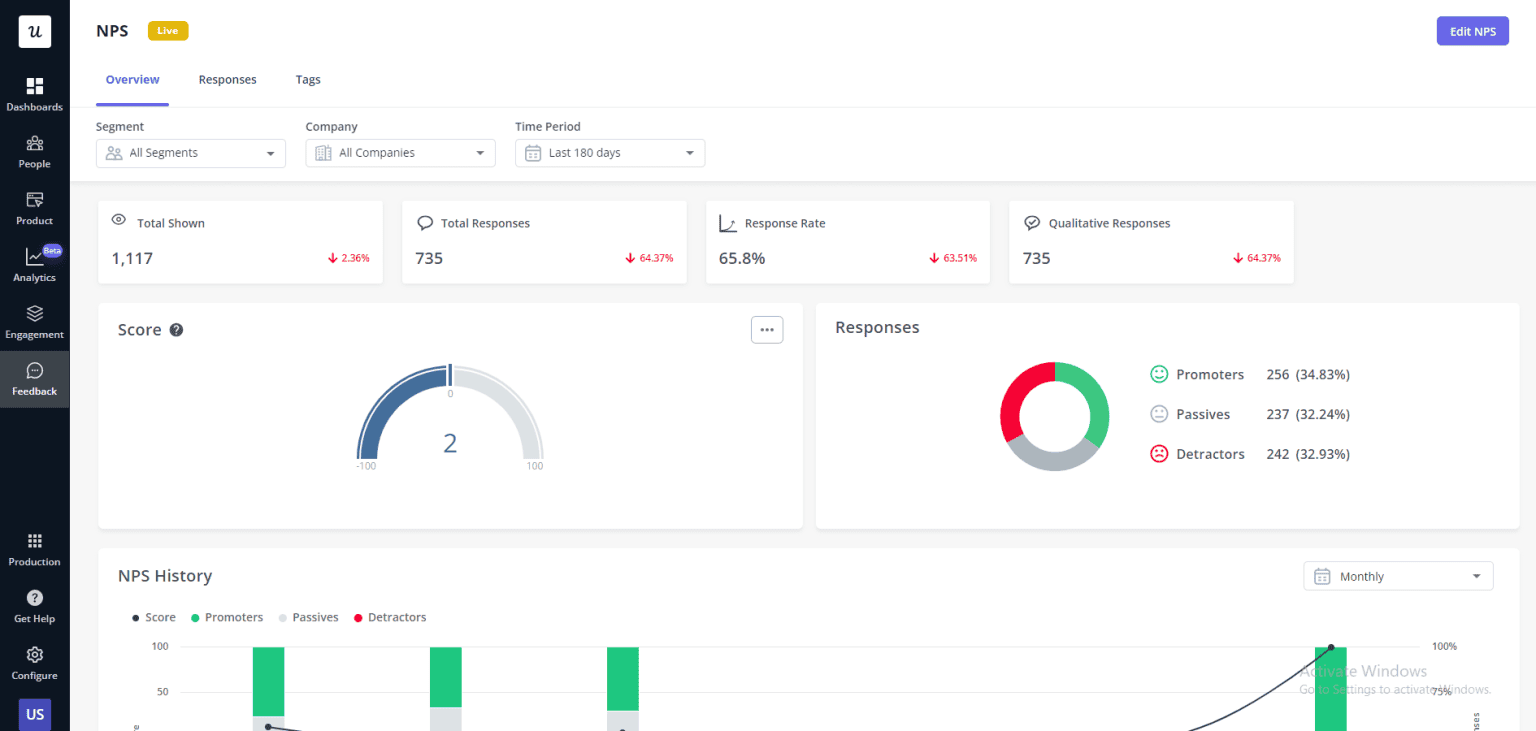1536x731 pixels.
Task: Toggle Promoters series in NPS History legend
Action: pos(227,618)
